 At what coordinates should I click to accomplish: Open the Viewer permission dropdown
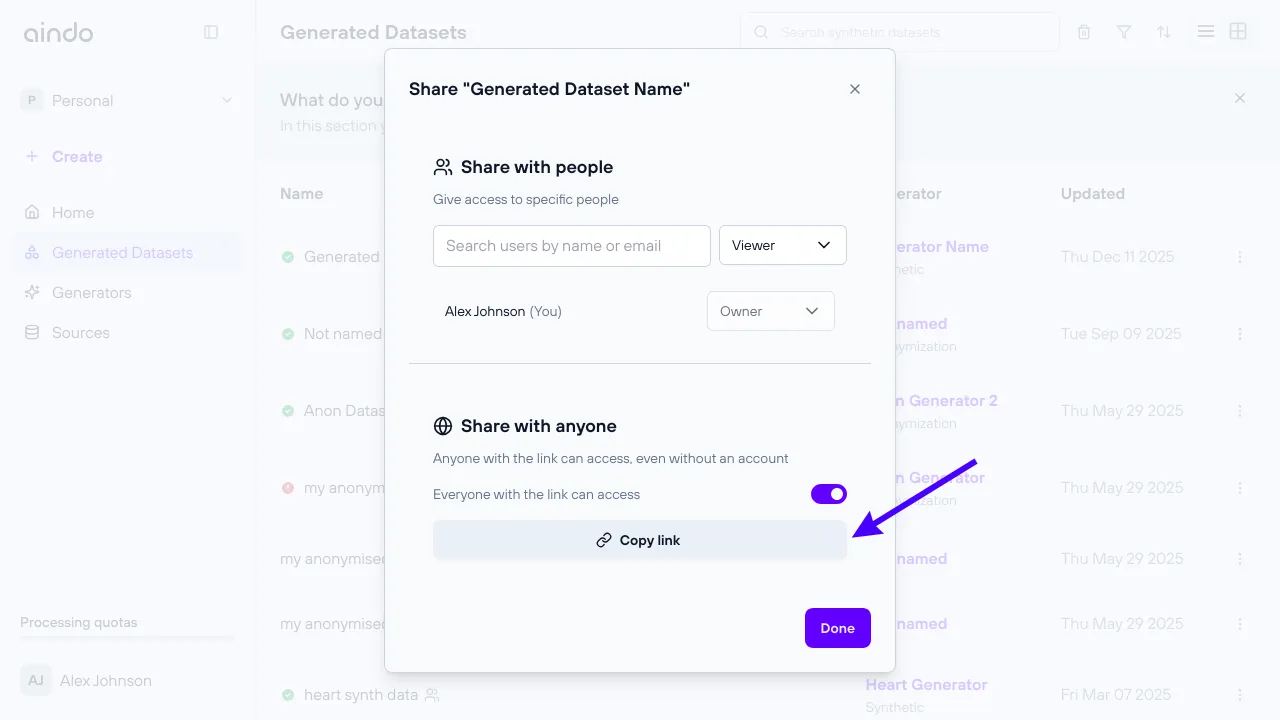click(783, 245)
